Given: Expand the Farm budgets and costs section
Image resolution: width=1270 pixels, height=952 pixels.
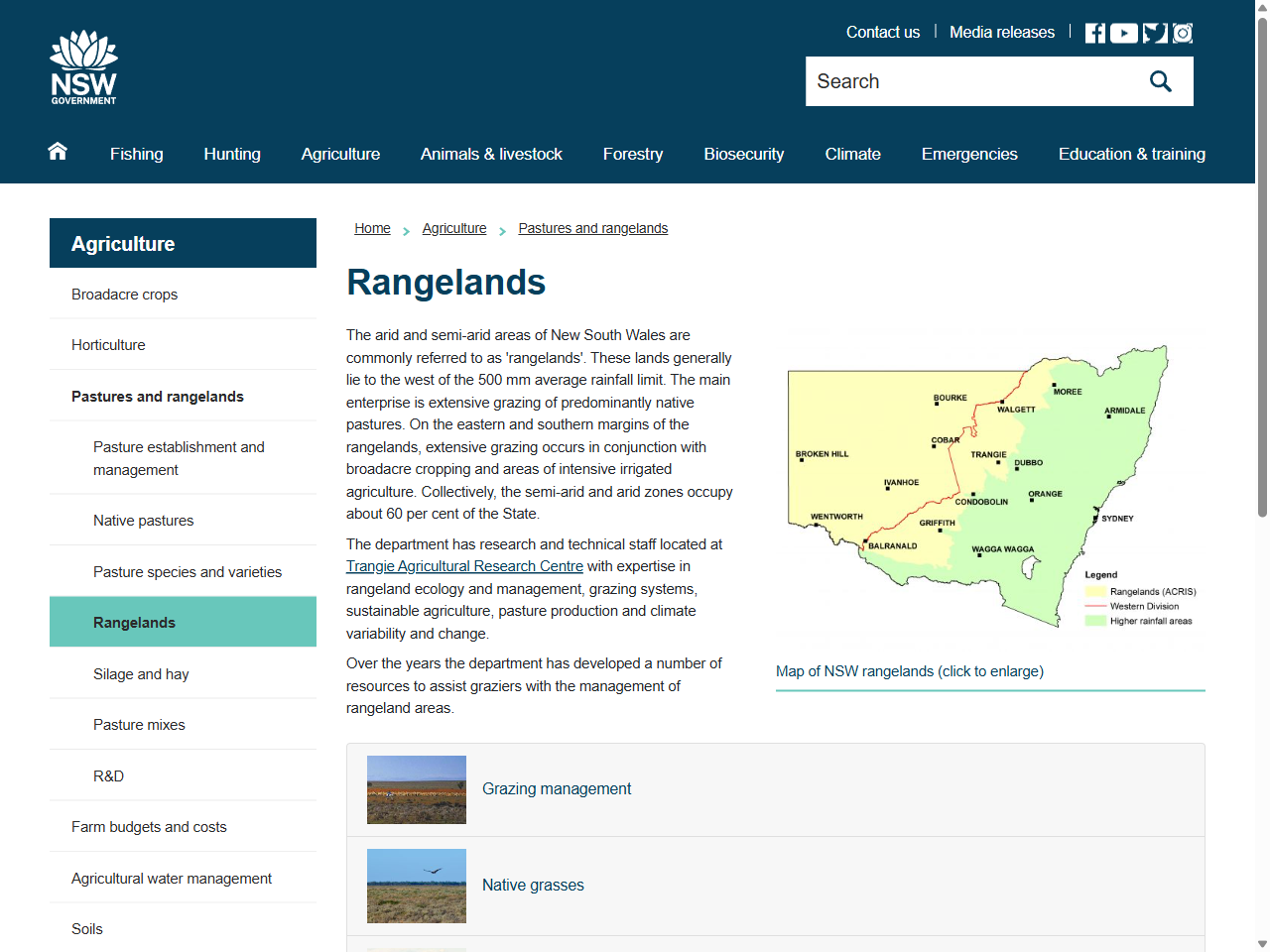Looking at the screenshot, I should coord(149,826).
